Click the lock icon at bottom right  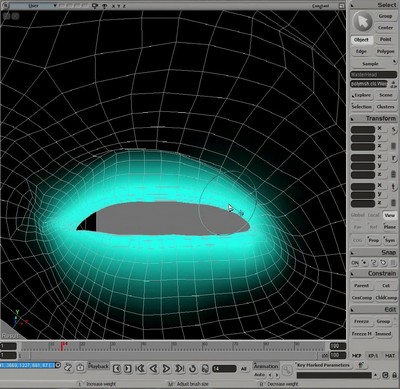click(394, 375)
